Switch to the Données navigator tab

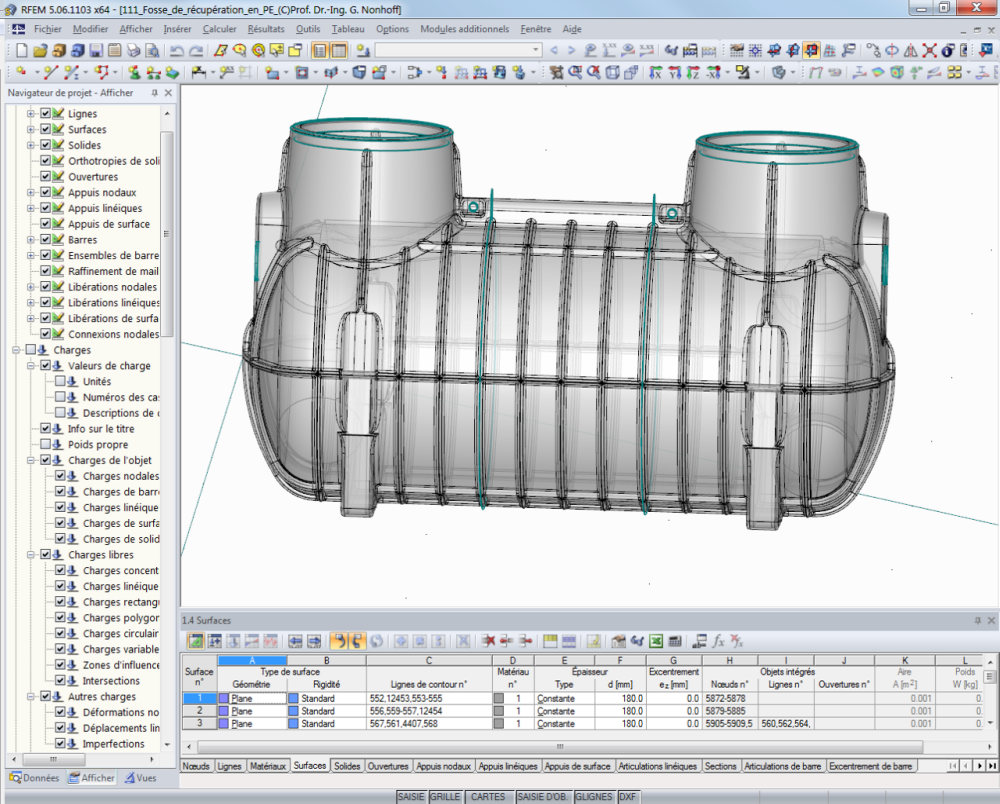[35, 778]
